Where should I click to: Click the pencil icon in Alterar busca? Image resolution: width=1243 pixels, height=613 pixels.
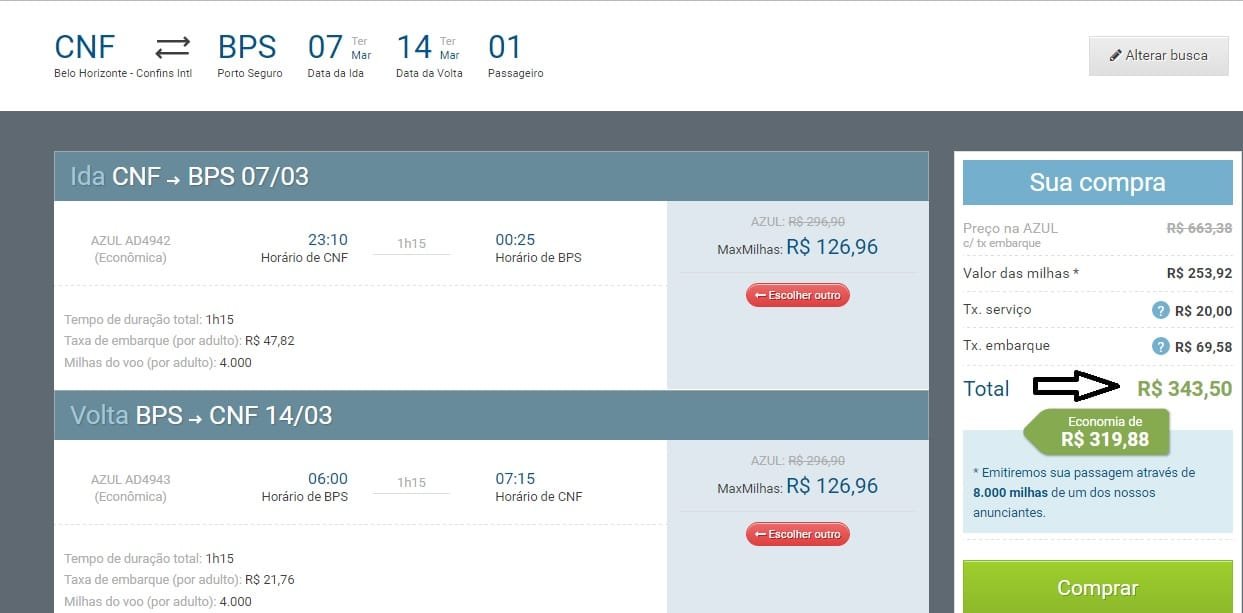(x=1115, y=56)
